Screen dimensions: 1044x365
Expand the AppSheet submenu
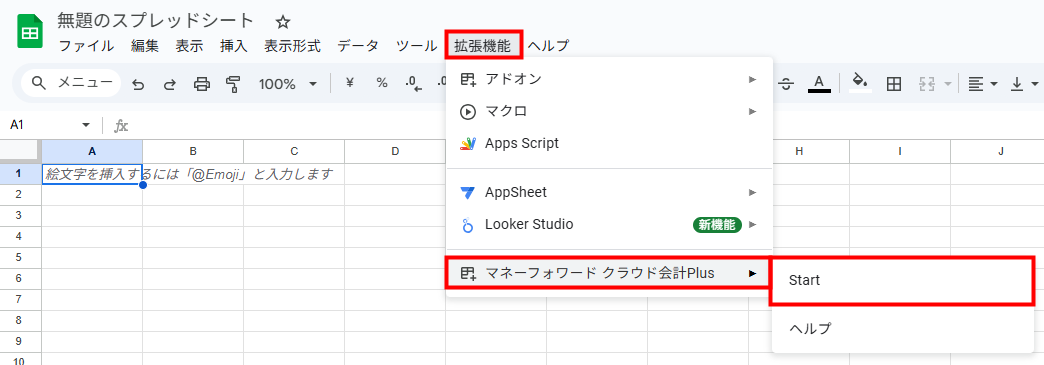(609, 192)
